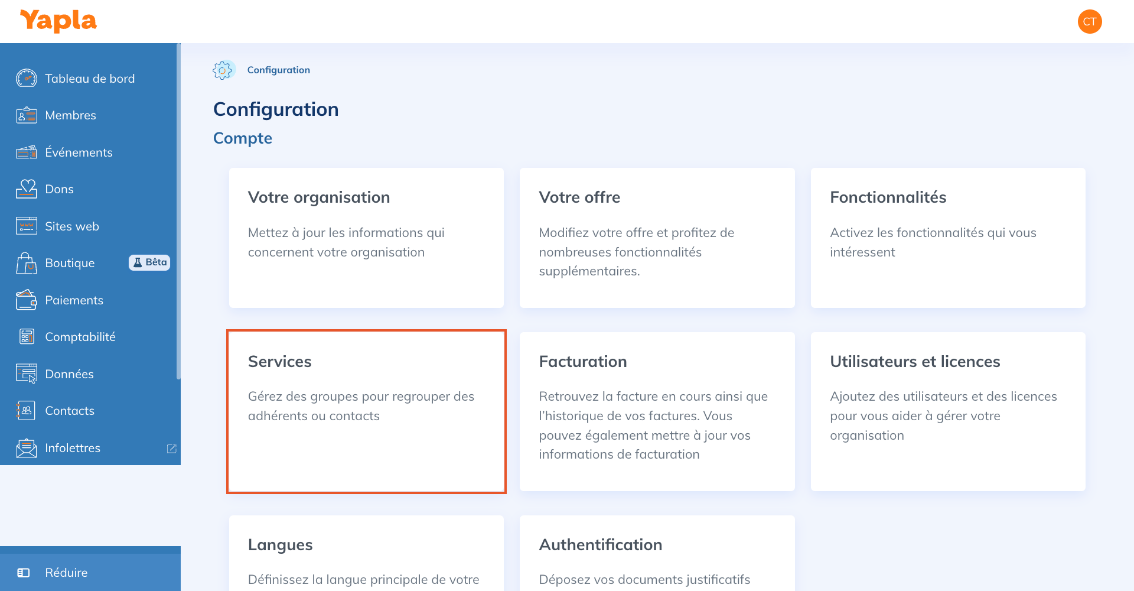The height and width of the screenshot is (591, 1134).
Task: Open the Langues card
Action: click(366, 553)
